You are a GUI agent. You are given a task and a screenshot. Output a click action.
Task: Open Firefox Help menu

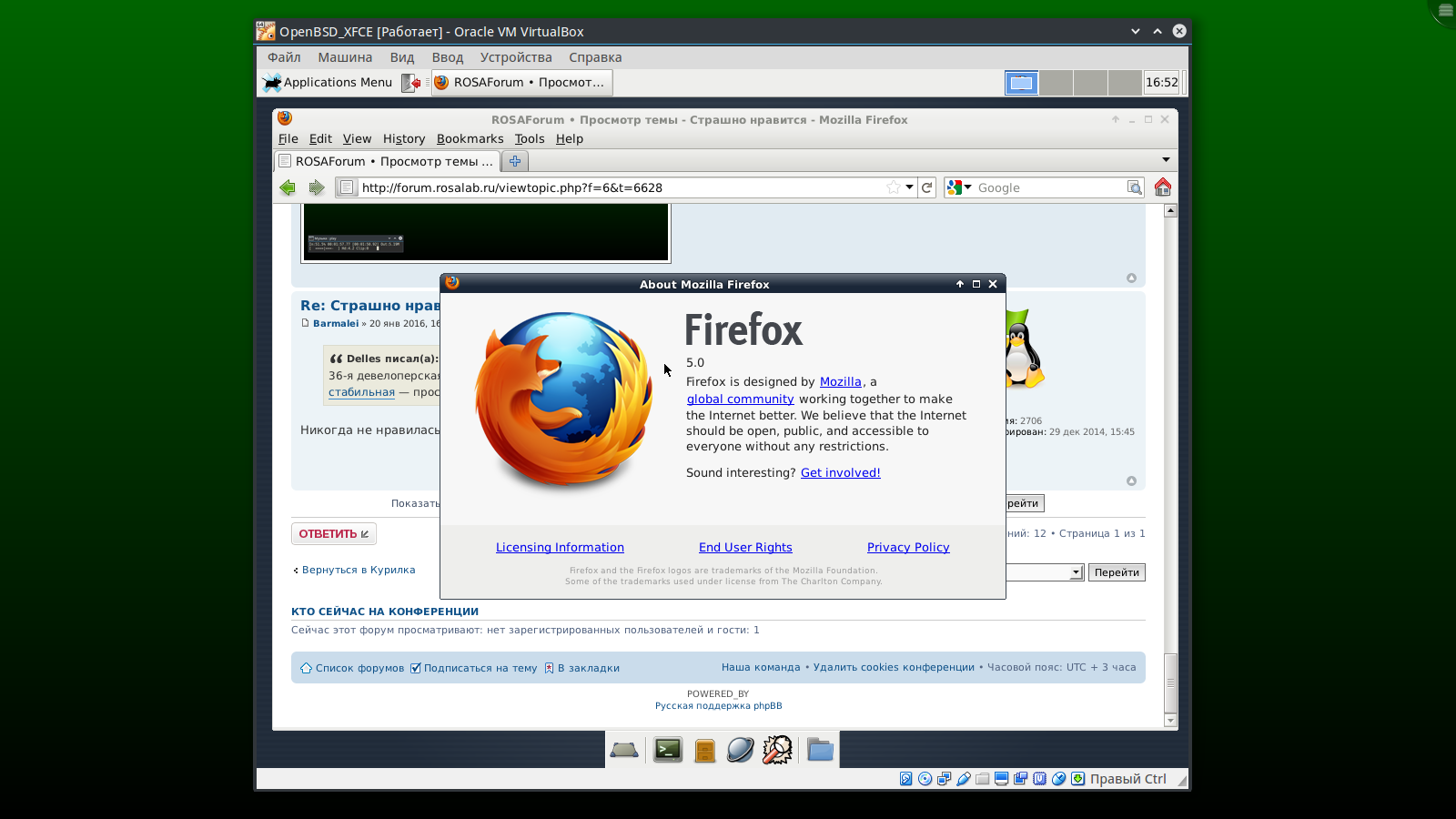570,139
